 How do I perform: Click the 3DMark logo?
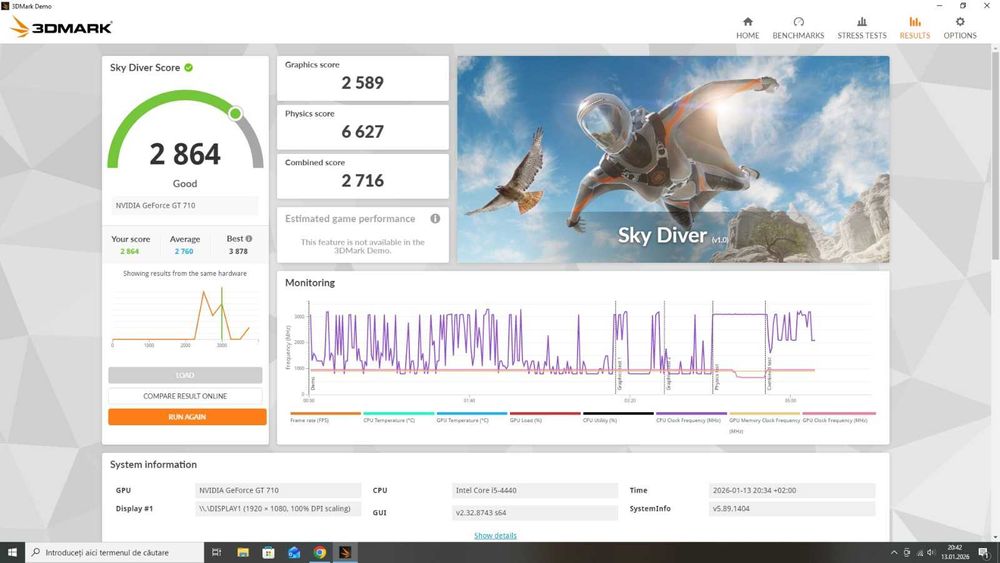pyautogui.click(x=62, y=27)
